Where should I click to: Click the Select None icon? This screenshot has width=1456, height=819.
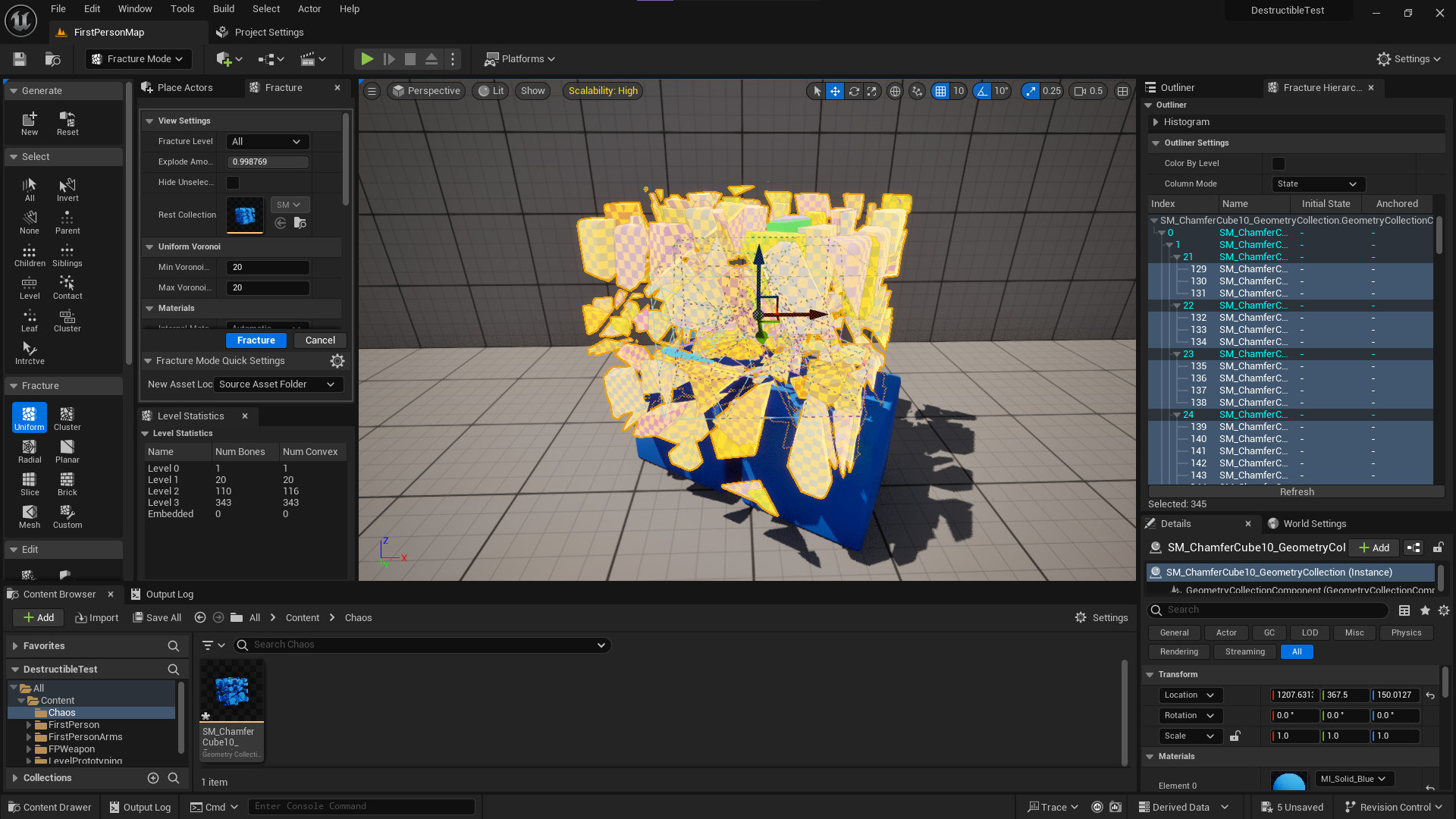click(30, 221)
